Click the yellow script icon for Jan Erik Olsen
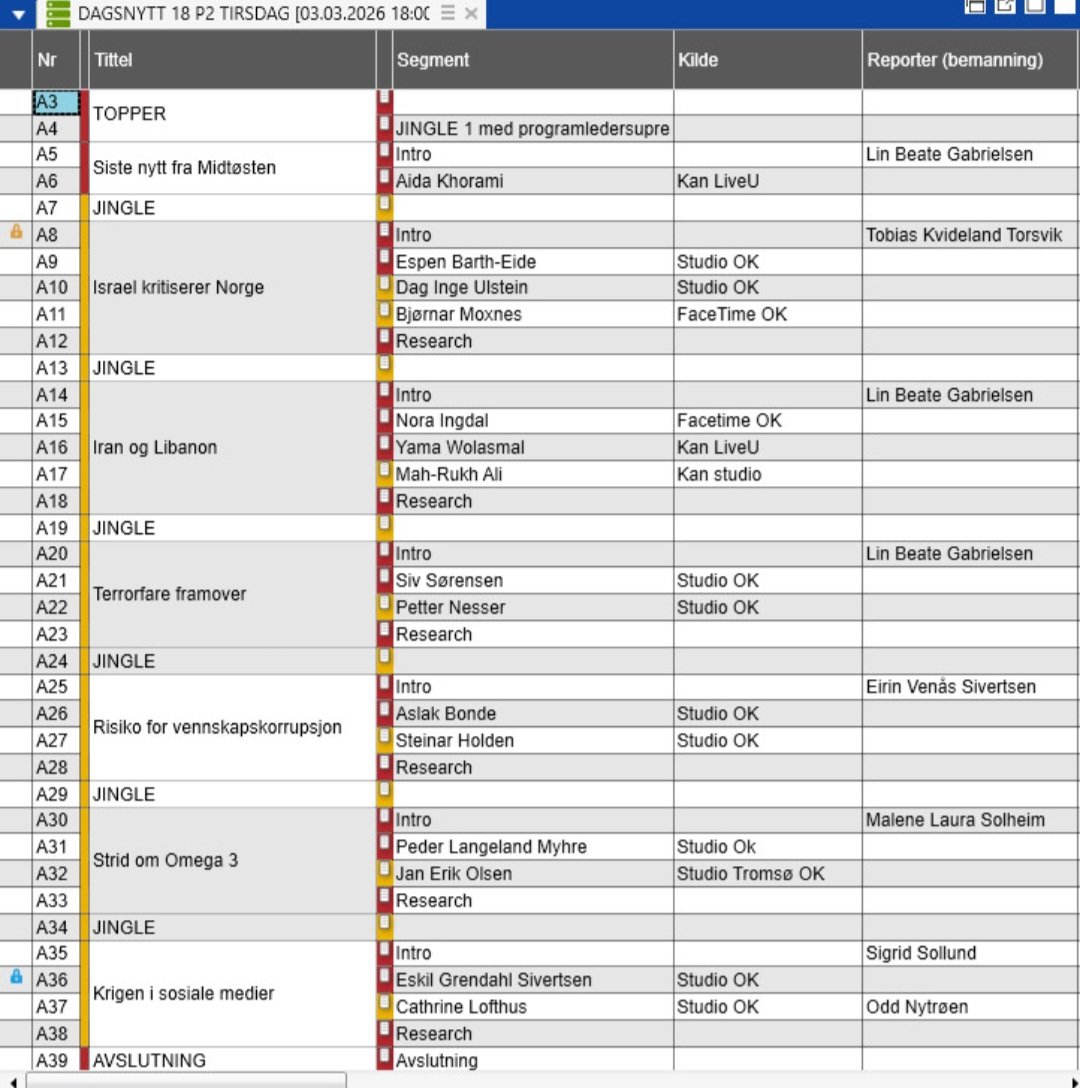The width and height of the screenshot is (1080, 1088). [384, 871]
